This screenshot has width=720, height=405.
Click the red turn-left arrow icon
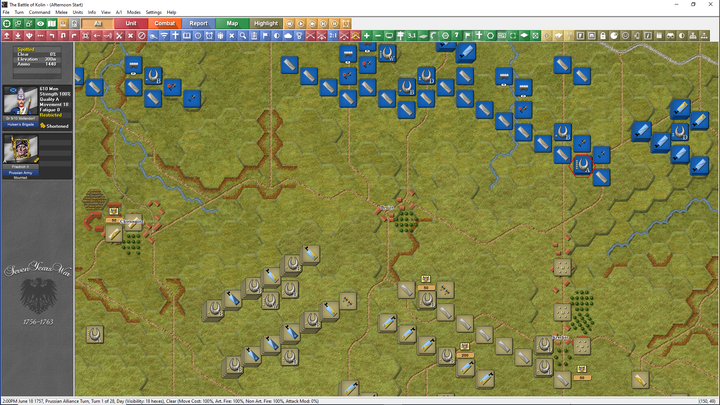point(51,35)
